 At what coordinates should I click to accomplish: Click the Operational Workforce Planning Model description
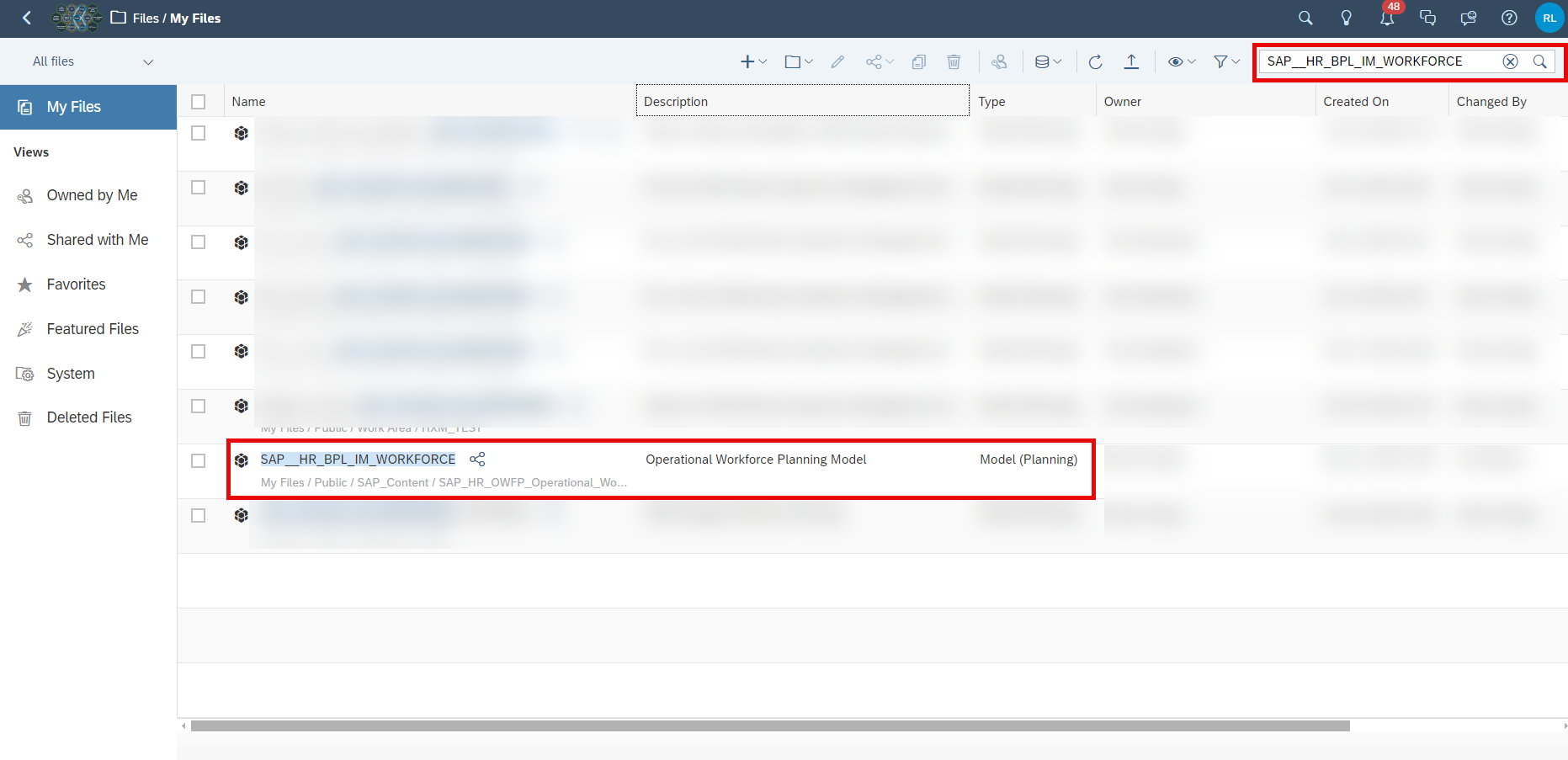pyautogui.click(x=756, y=460)
